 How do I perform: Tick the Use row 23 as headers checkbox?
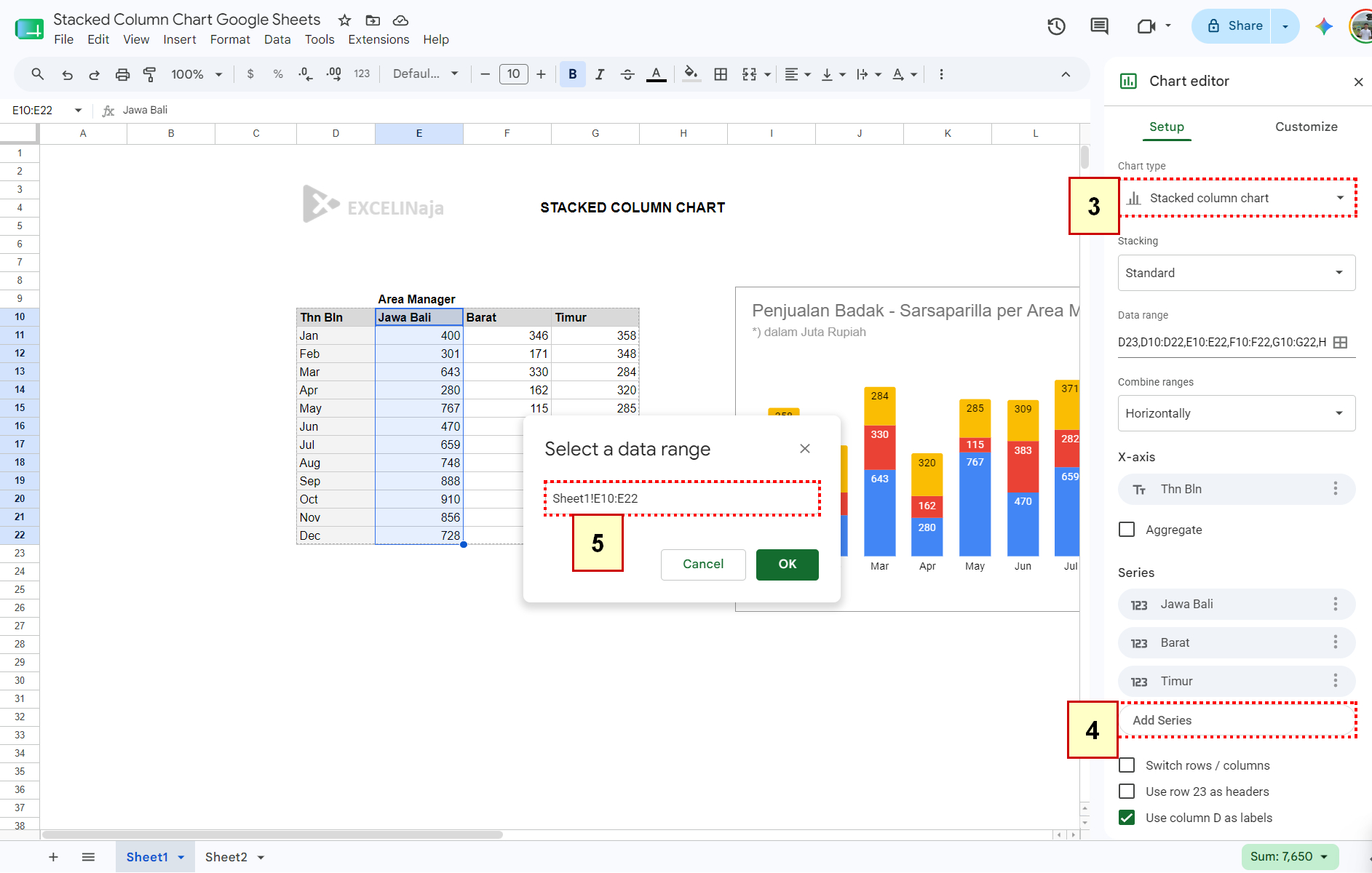tap(1127, 792)
